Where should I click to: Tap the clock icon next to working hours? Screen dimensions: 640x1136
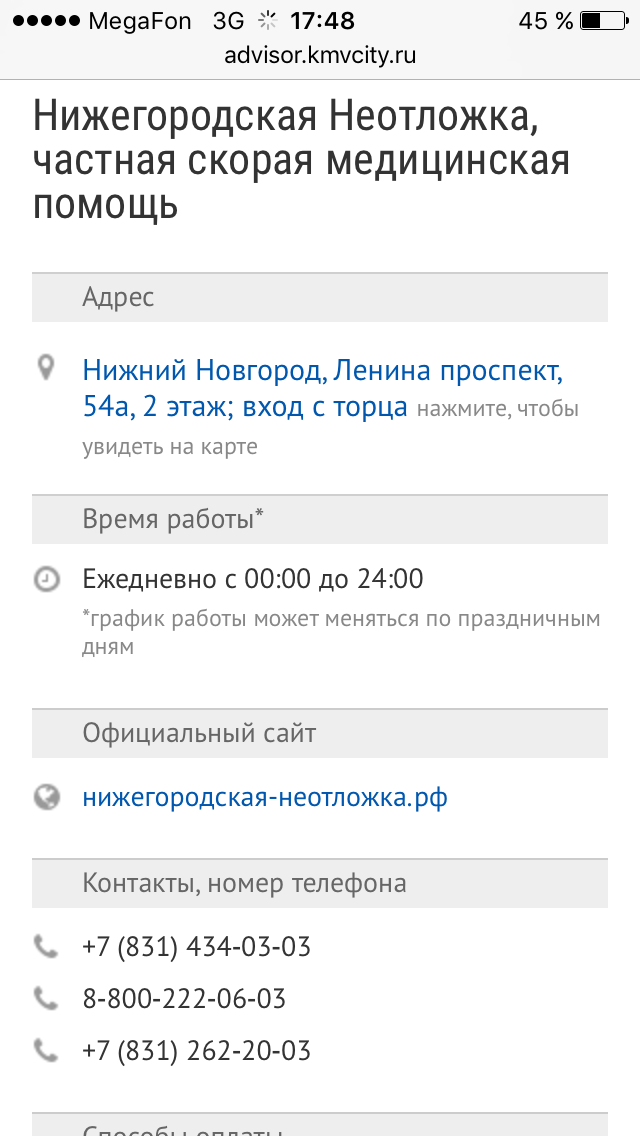(46, 579)
